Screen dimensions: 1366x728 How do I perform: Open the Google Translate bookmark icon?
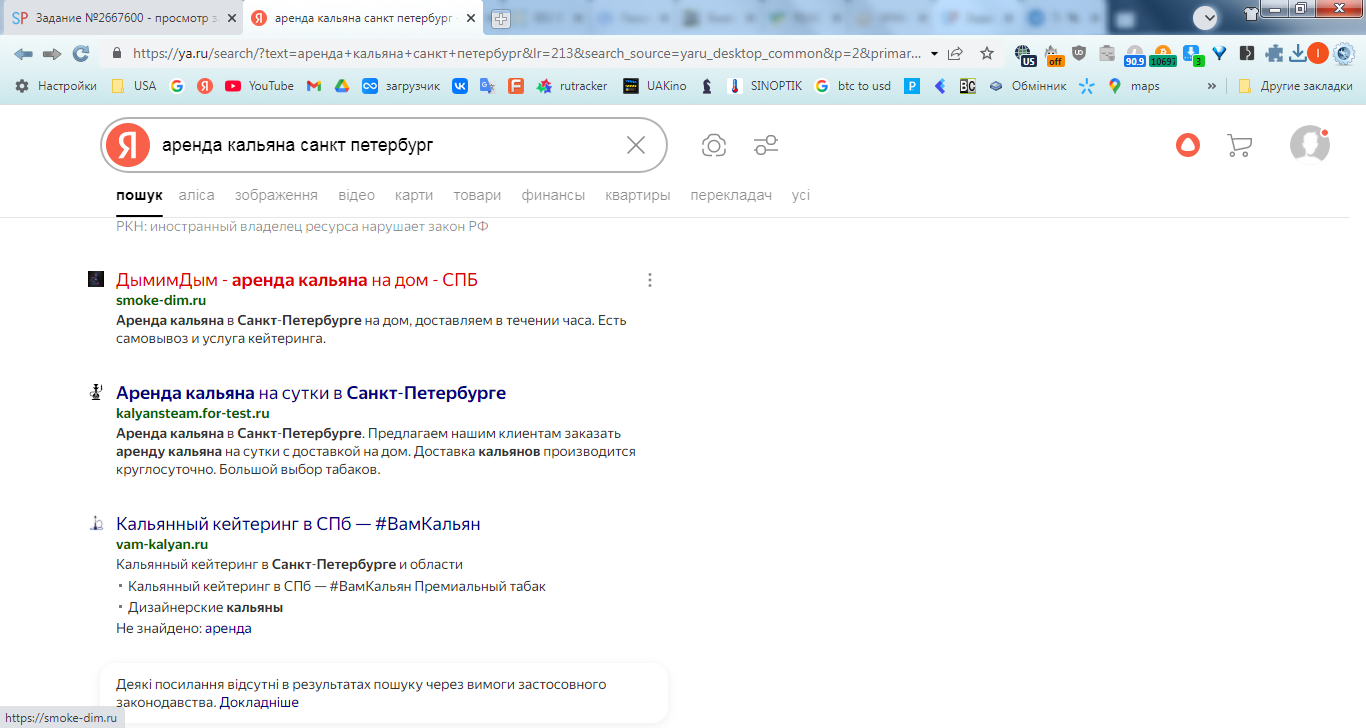click(488, 86)
